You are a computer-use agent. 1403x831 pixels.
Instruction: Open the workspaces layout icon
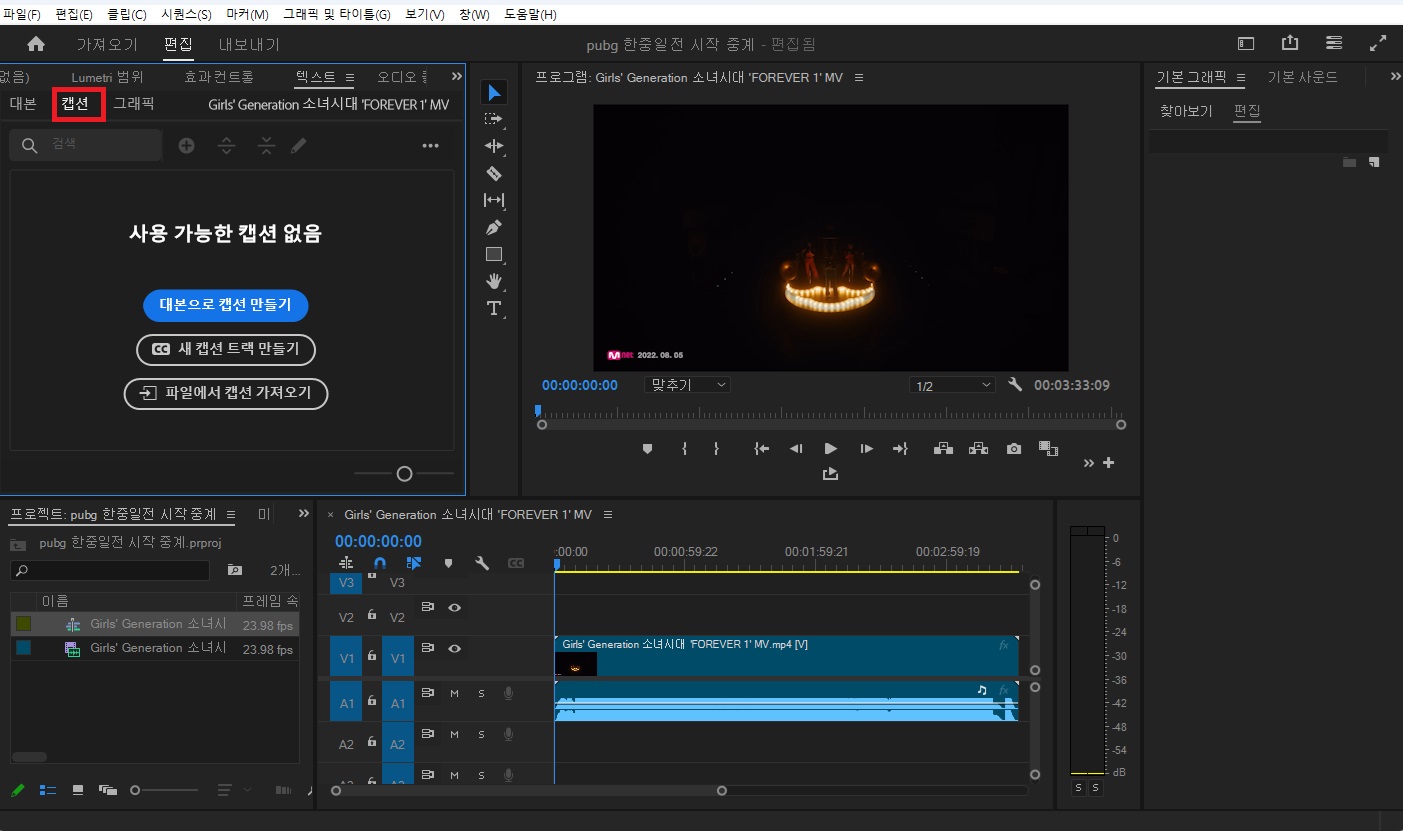(x=1334, y=43)
